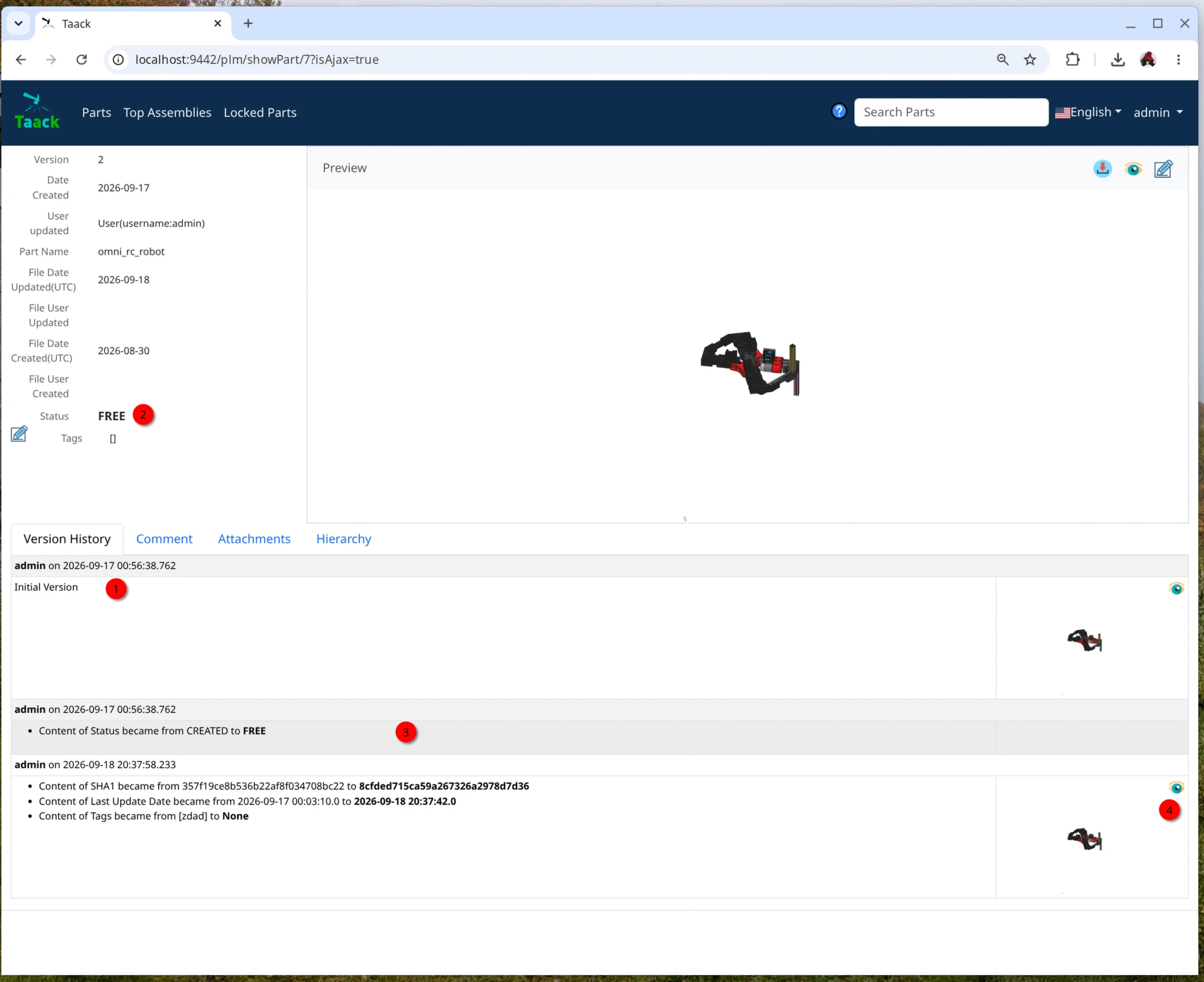The height and width of the screenshot is (982, 1204).
Task: Open the admin user menu
Action: coord(1158,112)
